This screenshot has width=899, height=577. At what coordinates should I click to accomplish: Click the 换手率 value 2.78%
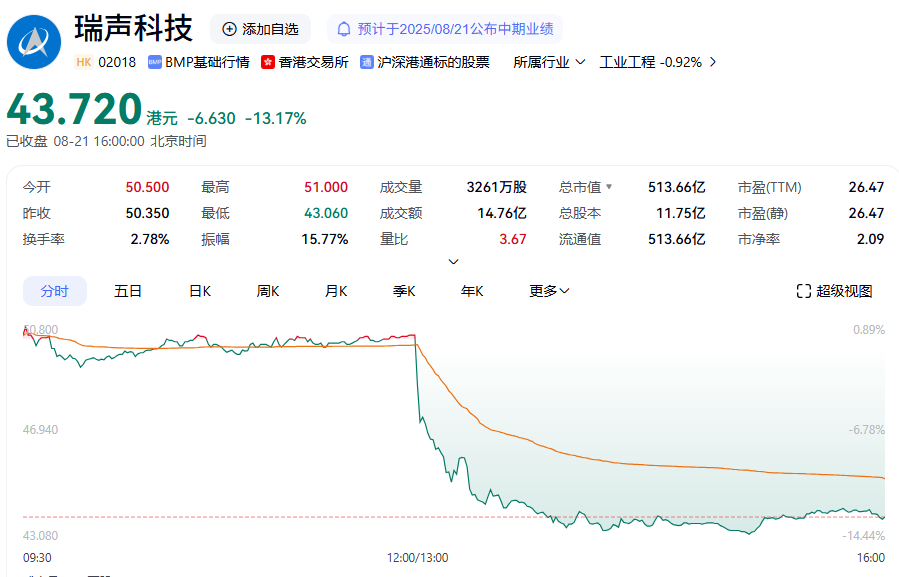click(x=150, y=239)
